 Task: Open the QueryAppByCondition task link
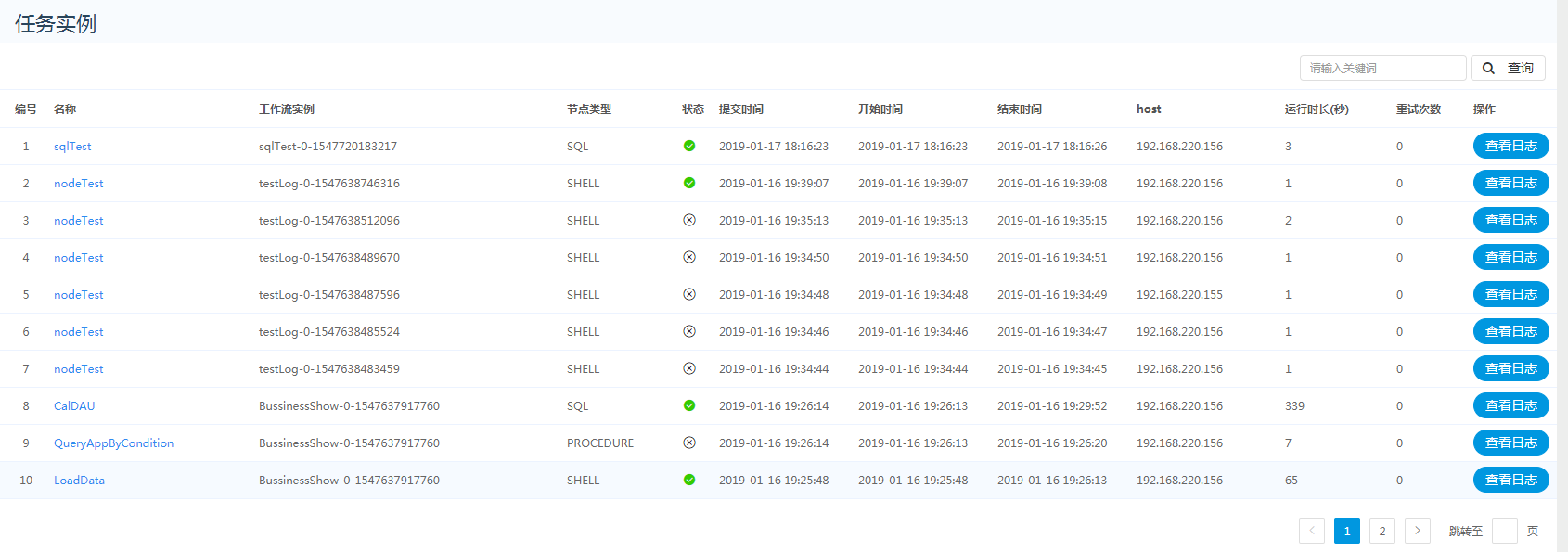(x=113, y=443)
